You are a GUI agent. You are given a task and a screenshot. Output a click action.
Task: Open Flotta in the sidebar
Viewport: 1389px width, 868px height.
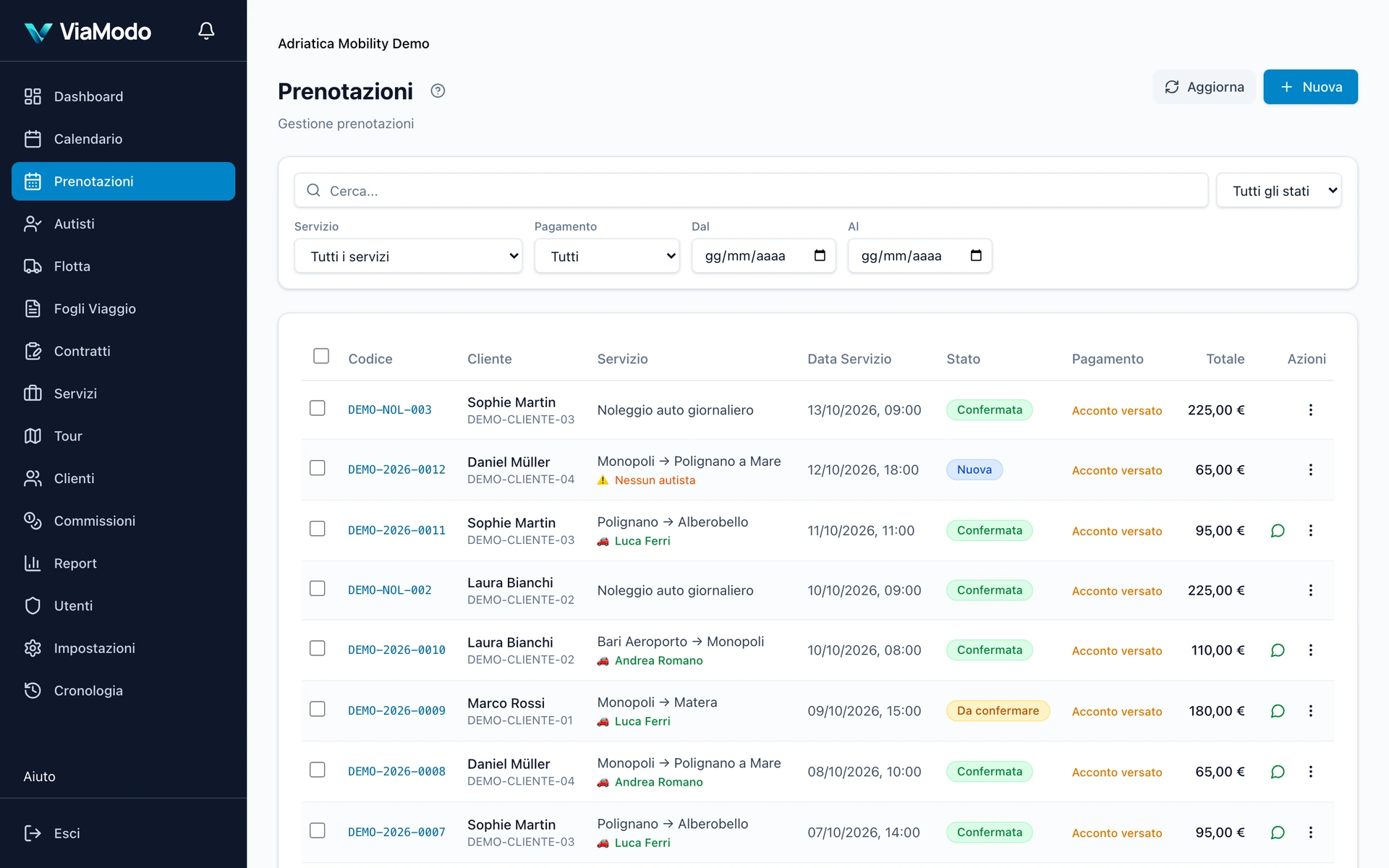click(x=123, y=266)
